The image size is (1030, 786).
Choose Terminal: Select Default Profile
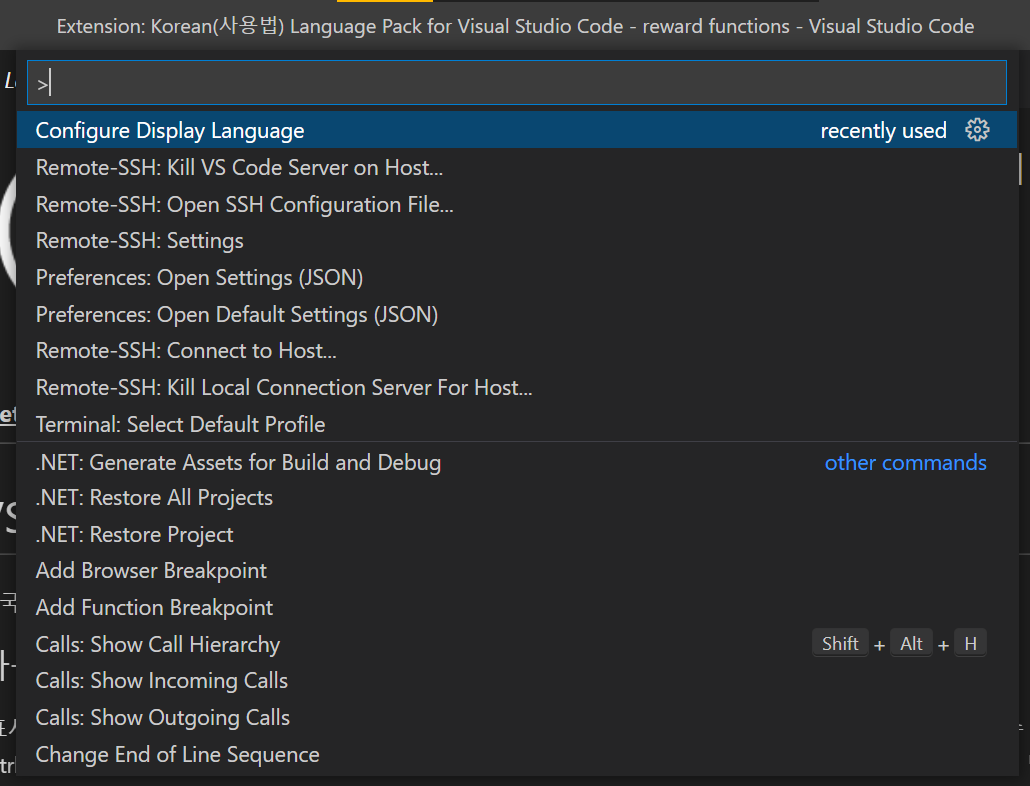coord(516,424)
